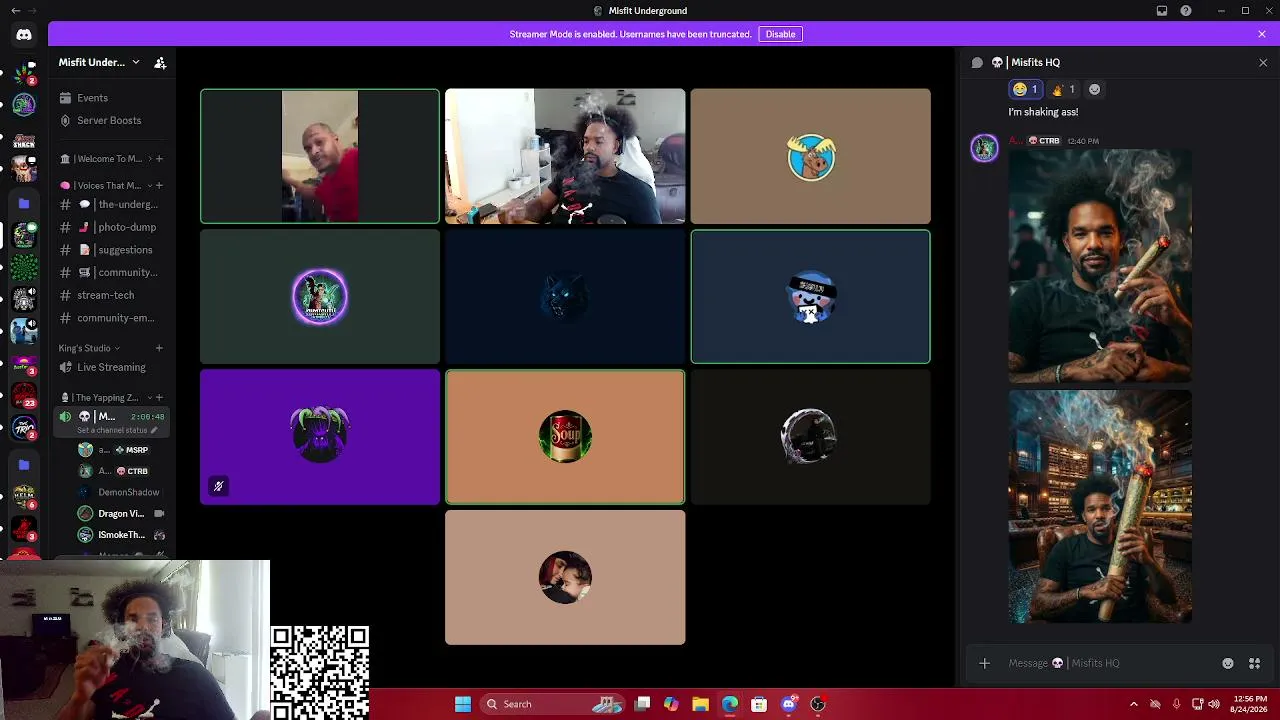Click the thread chat bubble icon by Misfits HQ
The image size is (1280, 720).
click(x=977, y=62)
